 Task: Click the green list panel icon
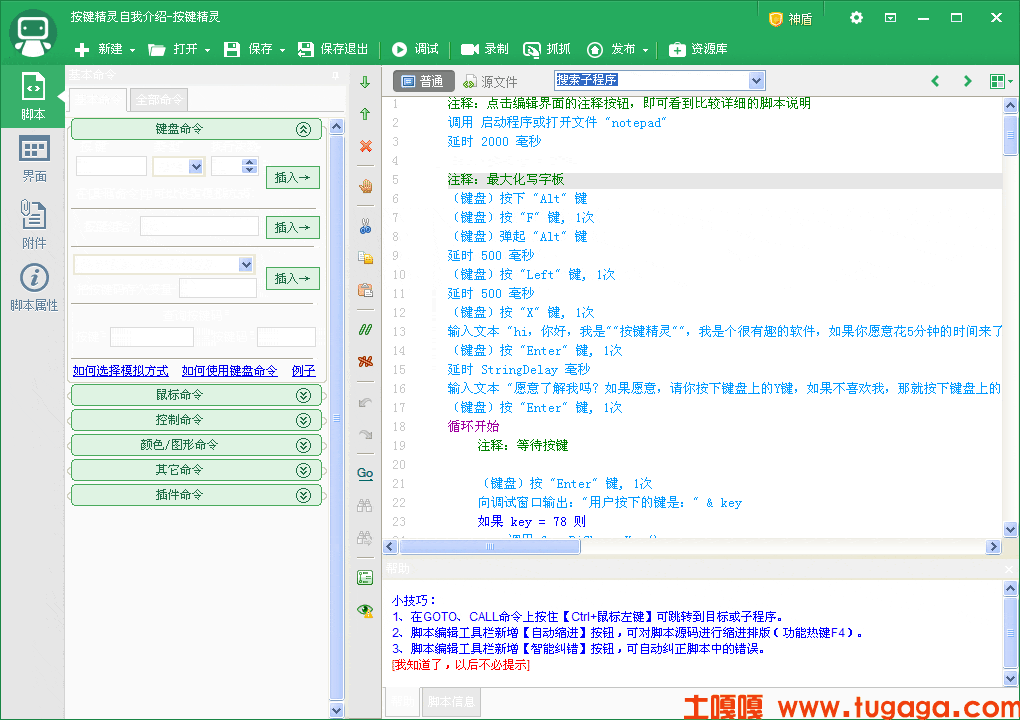coord(365,578)
